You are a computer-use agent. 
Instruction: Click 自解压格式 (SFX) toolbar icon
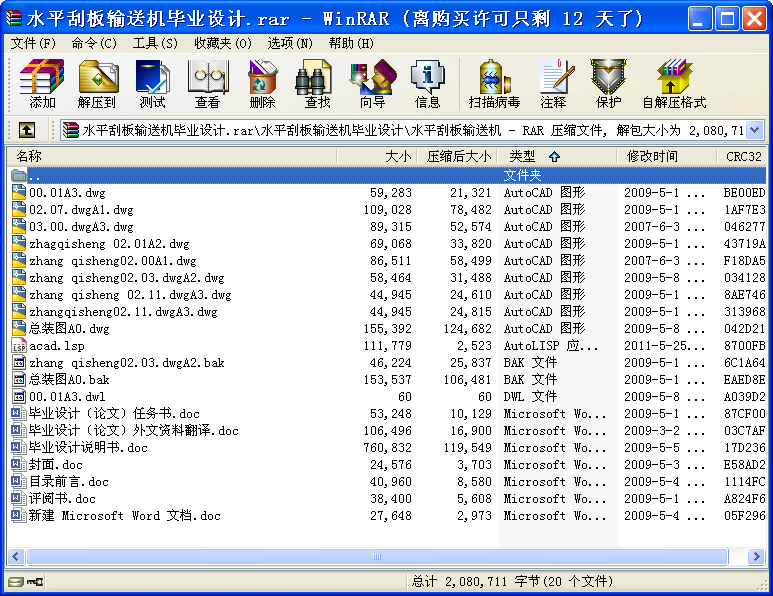pos(674,84)
